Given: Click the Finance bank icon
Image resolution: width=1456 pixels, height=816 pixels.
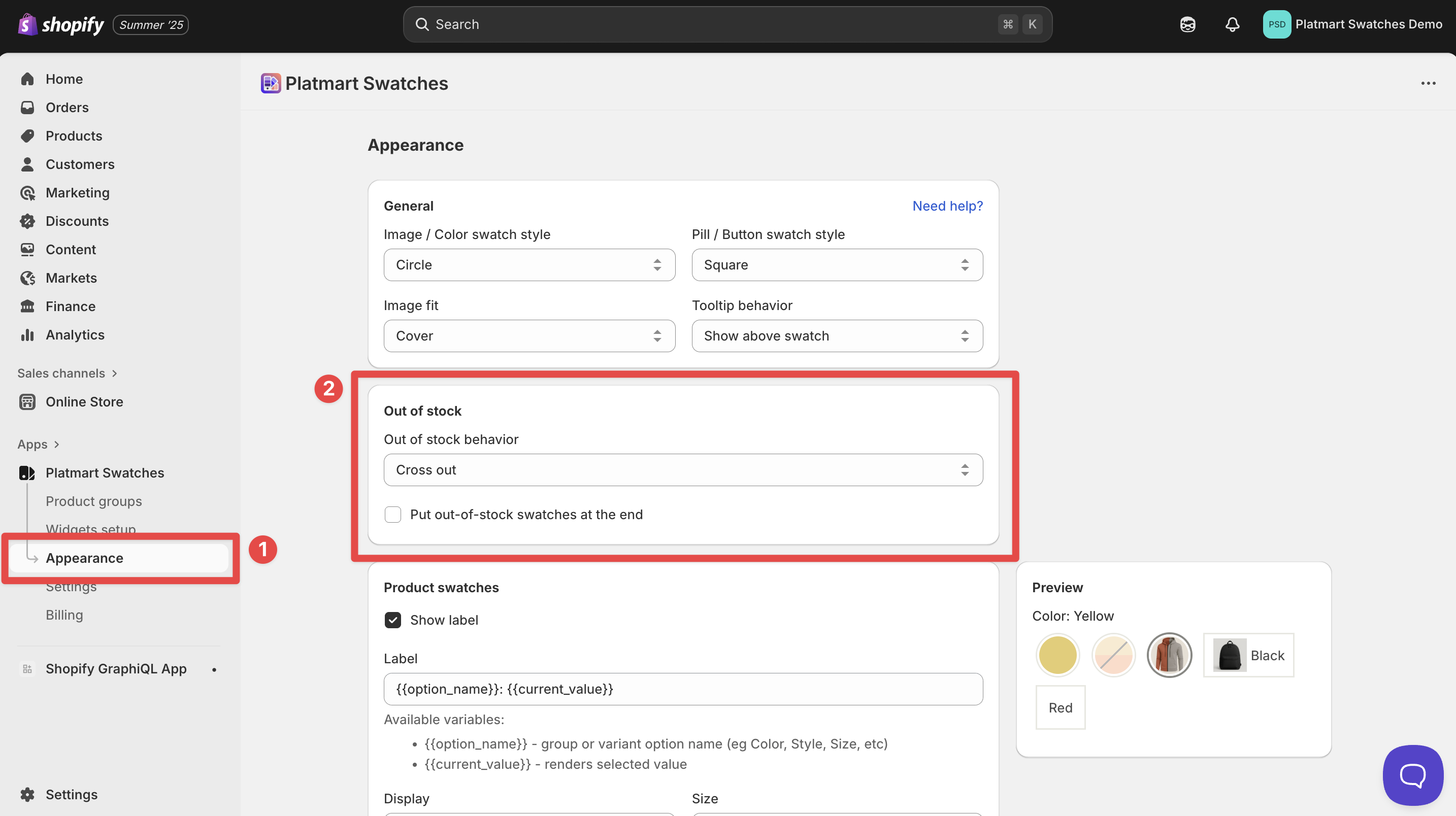Looking at the screenshot, I should pos(27,307).
